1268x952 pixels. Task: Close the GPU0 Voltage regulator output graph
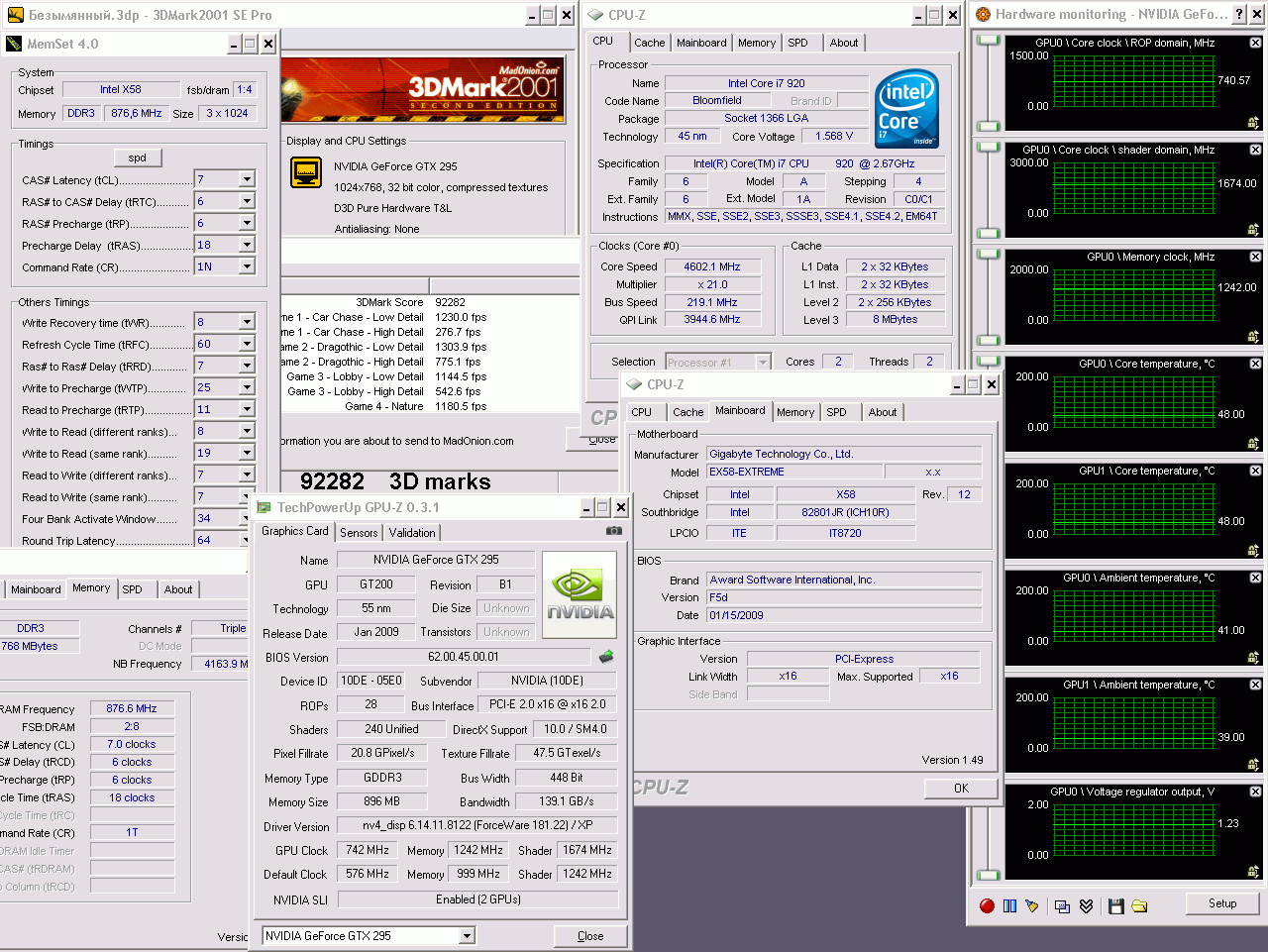pos(1255,792)
